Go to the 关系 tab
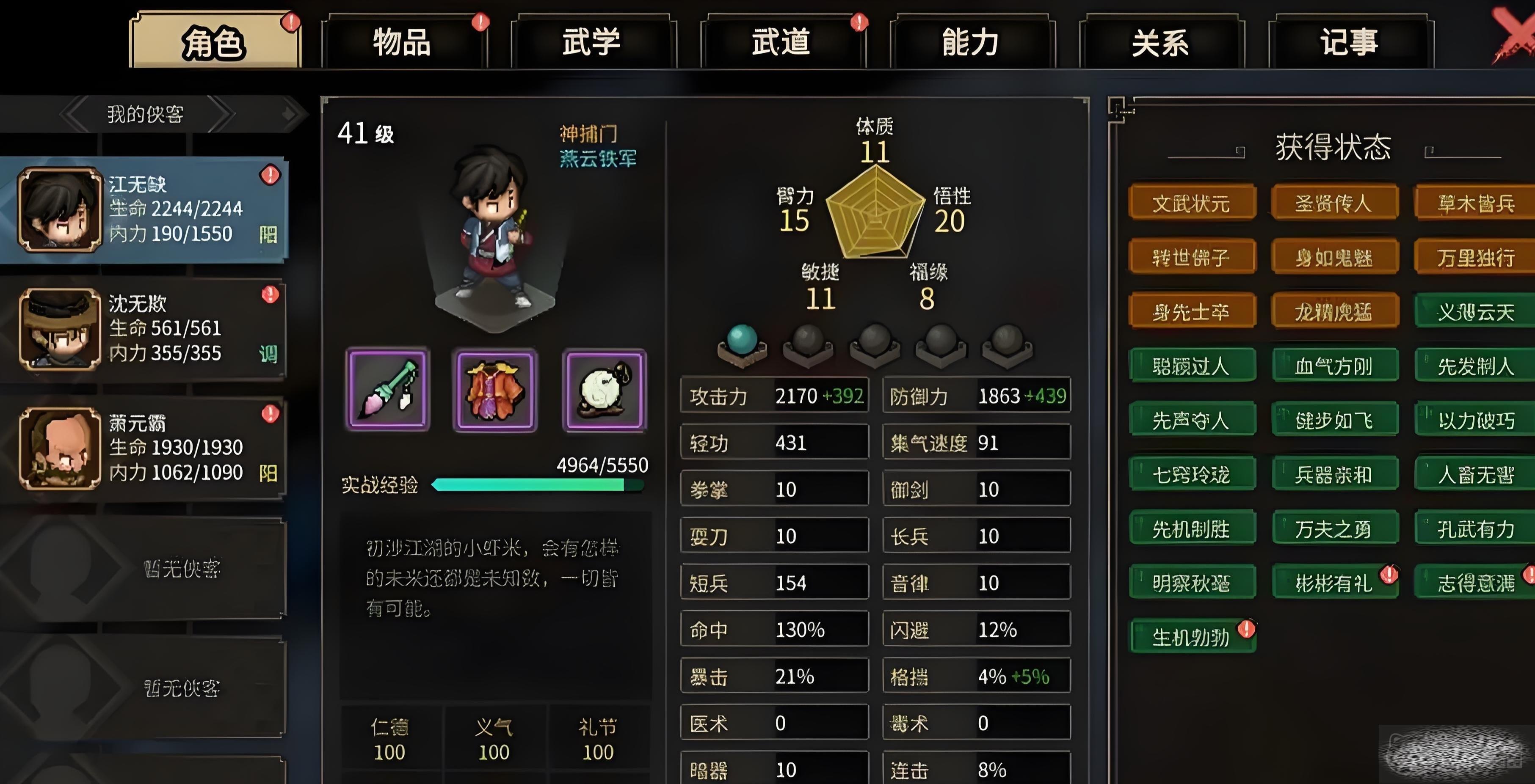The width and height of the screenshot is (1535, 784). point(1160,42)
